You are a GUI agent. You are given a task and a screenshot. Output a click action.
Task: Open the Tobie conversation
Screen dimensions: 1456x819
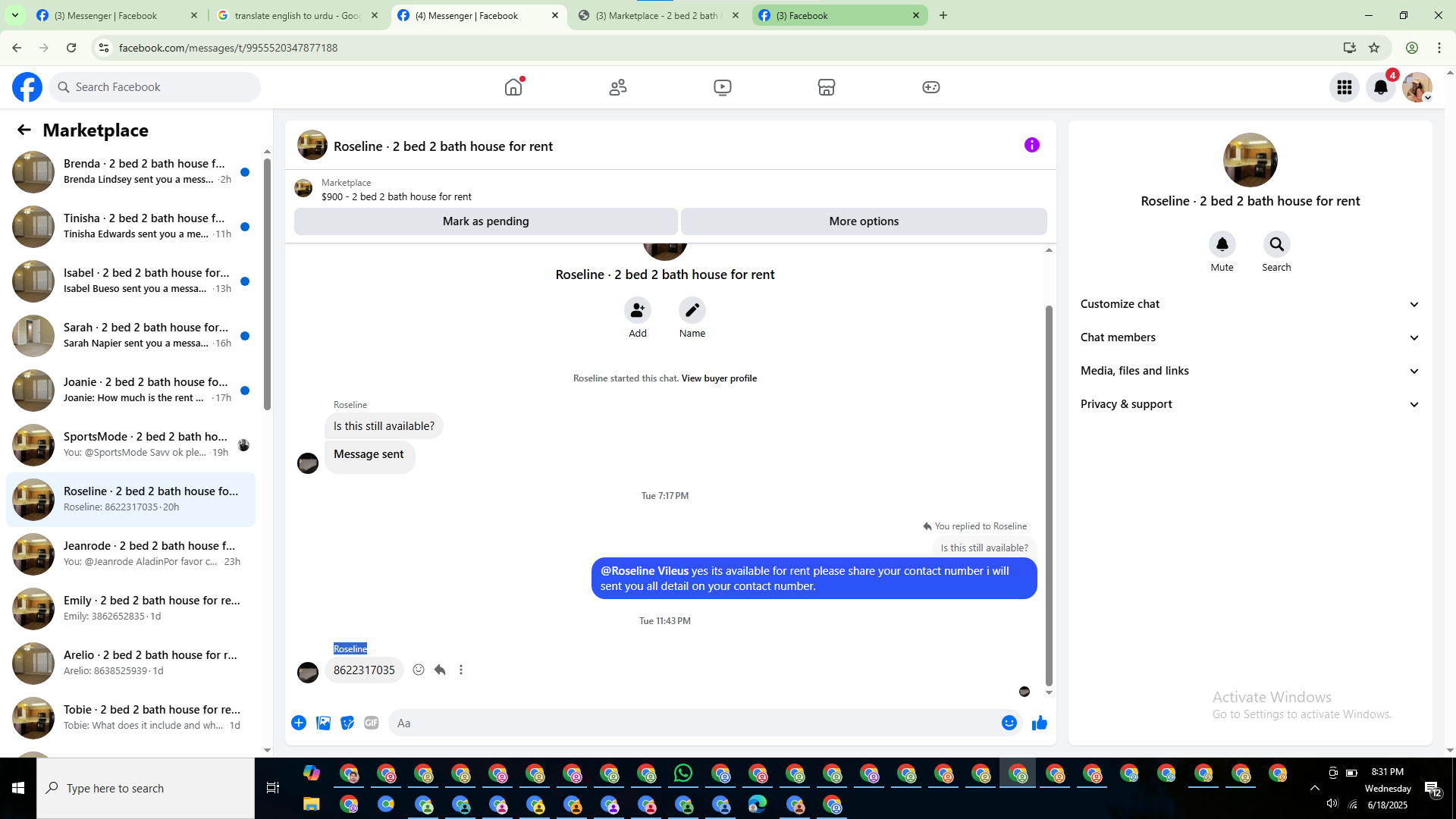130,718
